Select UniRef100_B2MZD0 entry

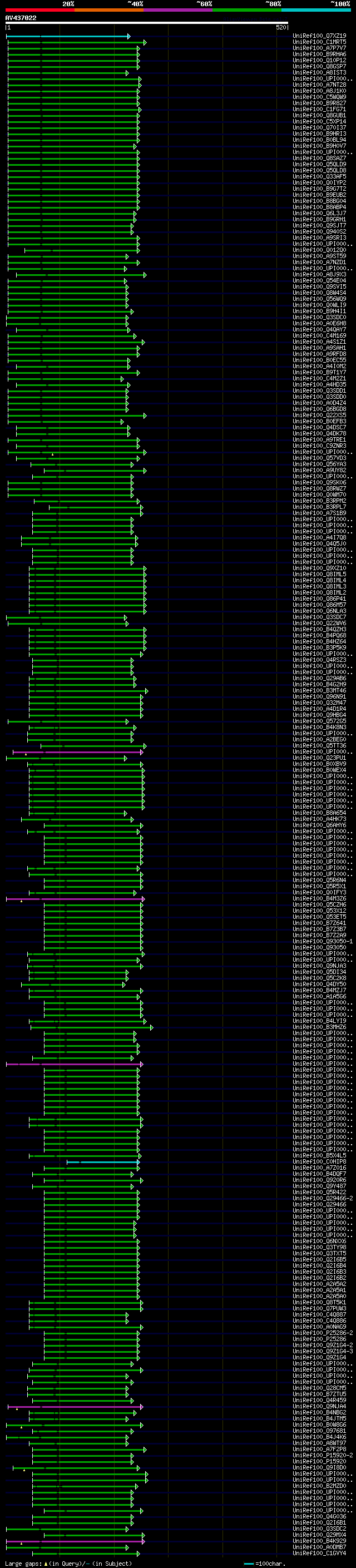click(x=319, y=1487)
